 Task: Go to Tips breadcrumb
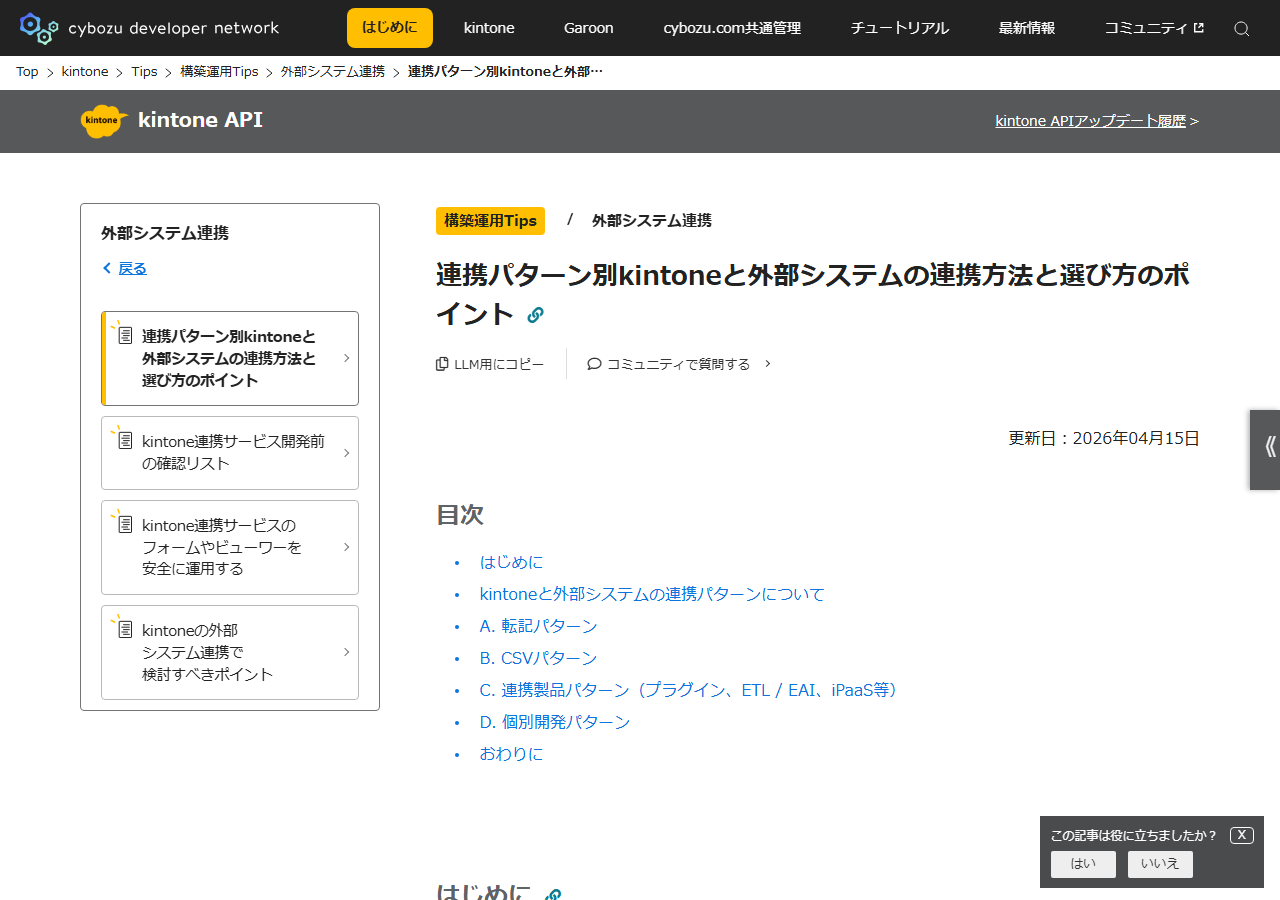pos(144,72)
